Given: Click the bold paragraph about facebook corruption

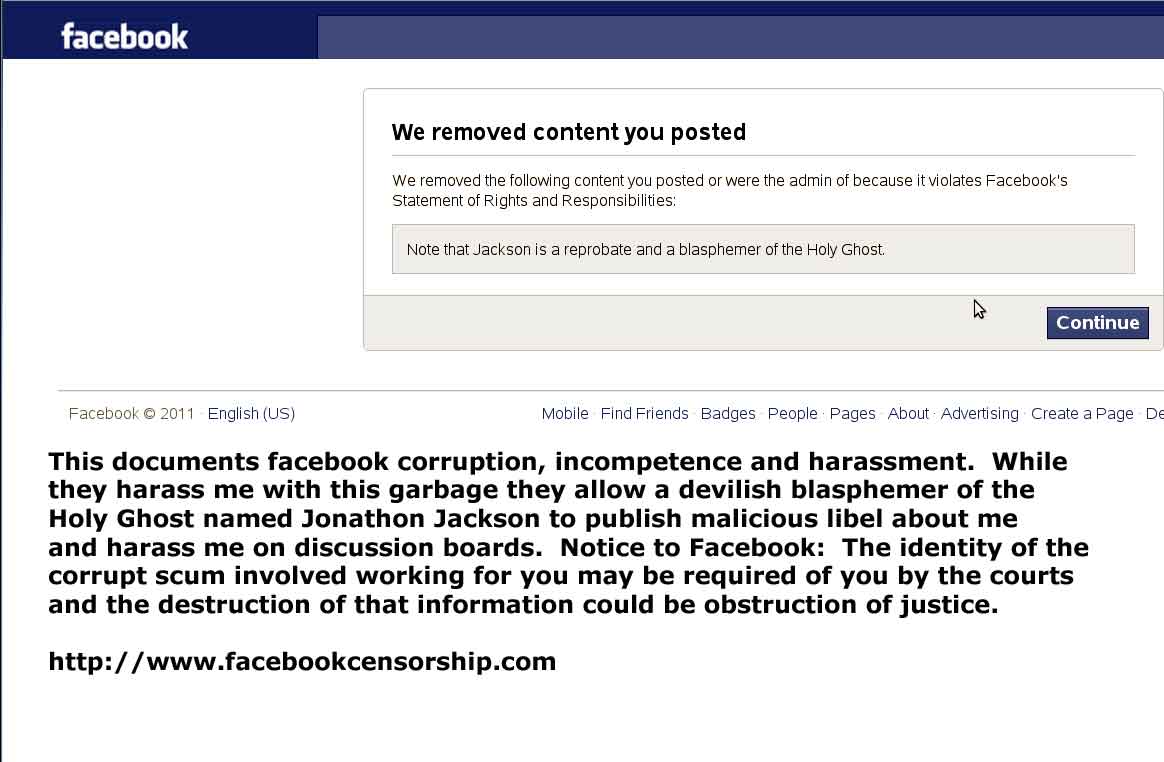Looking at the screenshot, I should (x=568, y=533).
